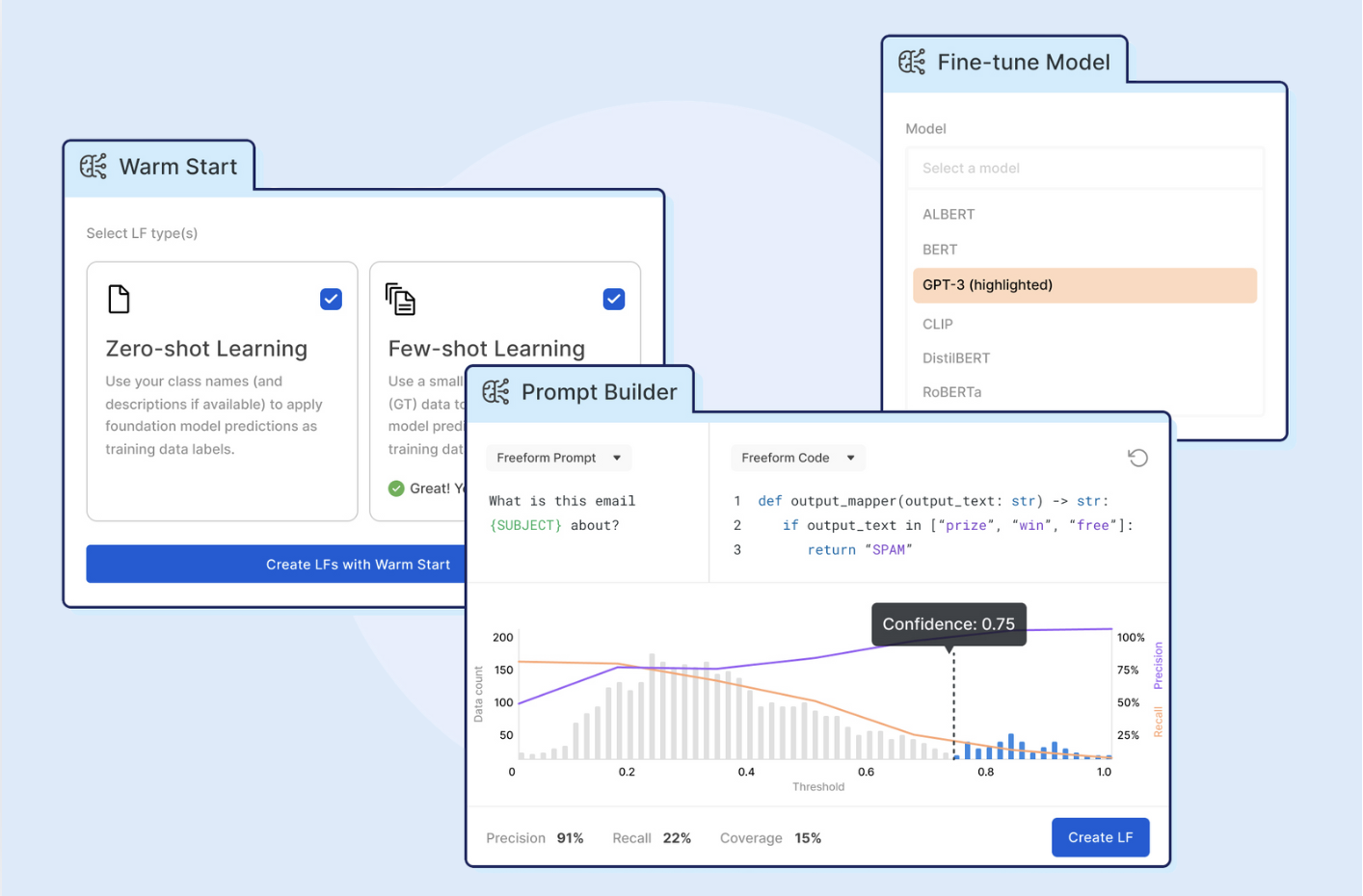Click the green success checkmark icon
The width and height of the screenshot is (1363, 896).
[x=396, y=488]
